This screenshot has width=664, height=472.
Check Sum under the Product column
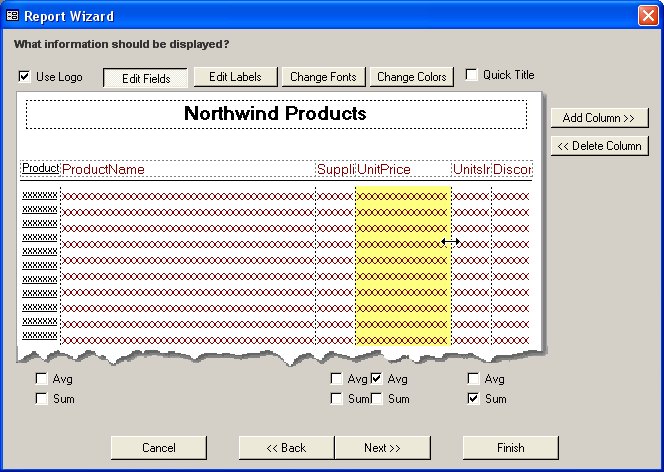click(42, 398)
